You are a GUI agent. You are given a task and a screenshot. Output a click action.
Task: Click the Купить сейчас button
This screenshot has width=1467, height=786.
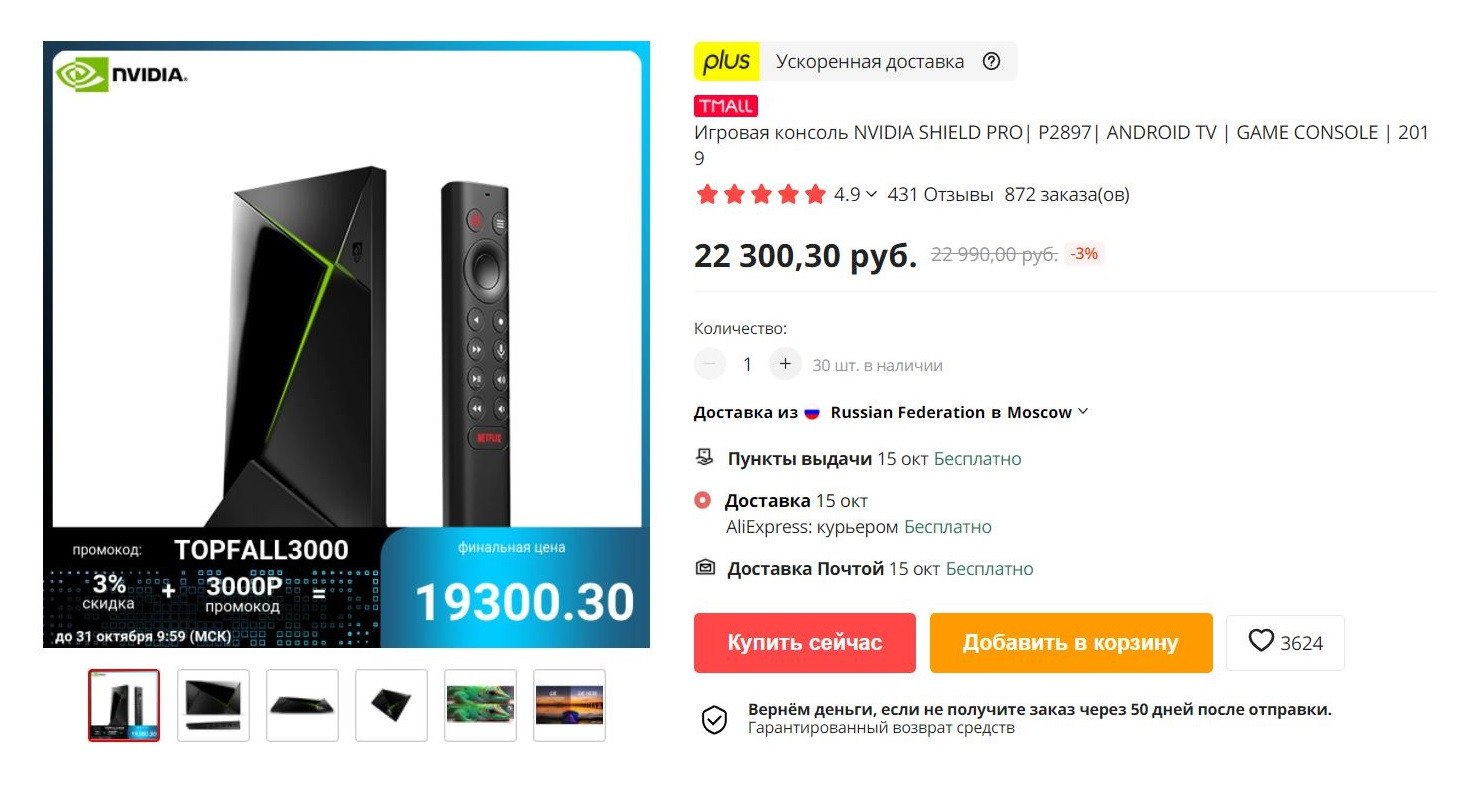805,643
